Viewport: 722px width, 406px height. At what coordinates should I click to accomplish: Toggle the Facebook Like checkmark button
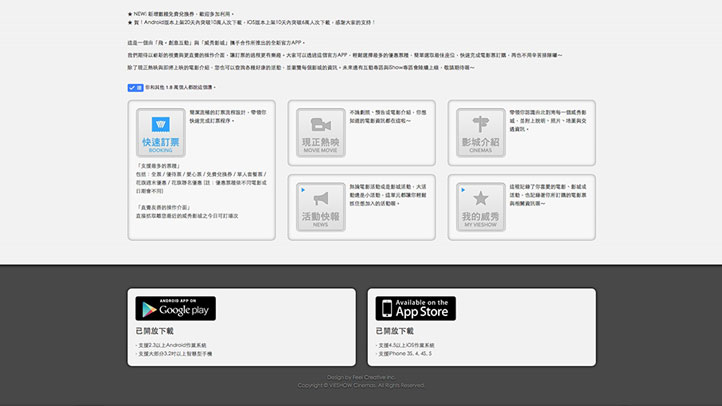[x=134, y=88]
